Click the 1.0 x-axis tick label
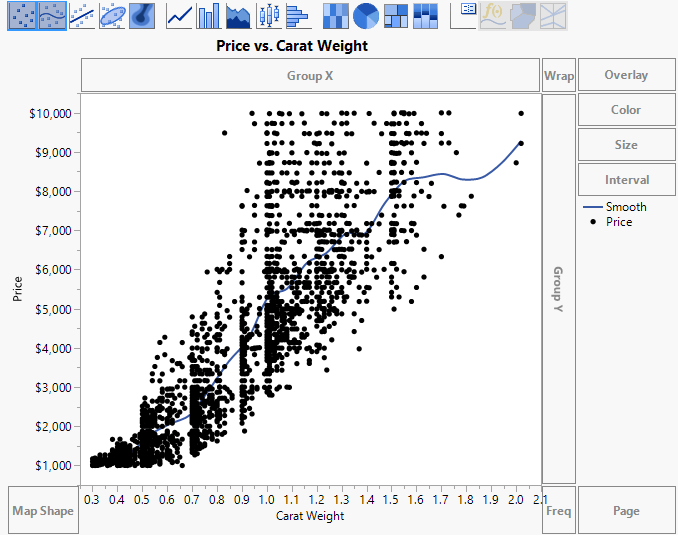Image resolution: width=678 pixels, height=535 pixels. pyautogui.click(x=266, y=500)
